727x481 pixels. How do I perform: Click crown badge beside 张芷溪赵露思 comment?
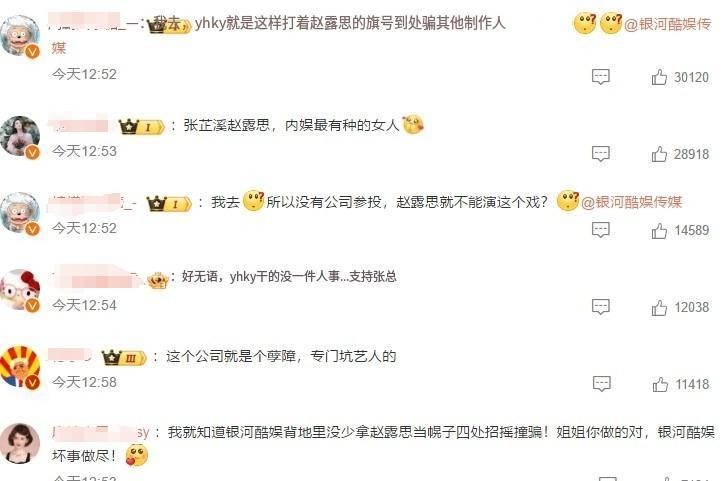point(141,127)
